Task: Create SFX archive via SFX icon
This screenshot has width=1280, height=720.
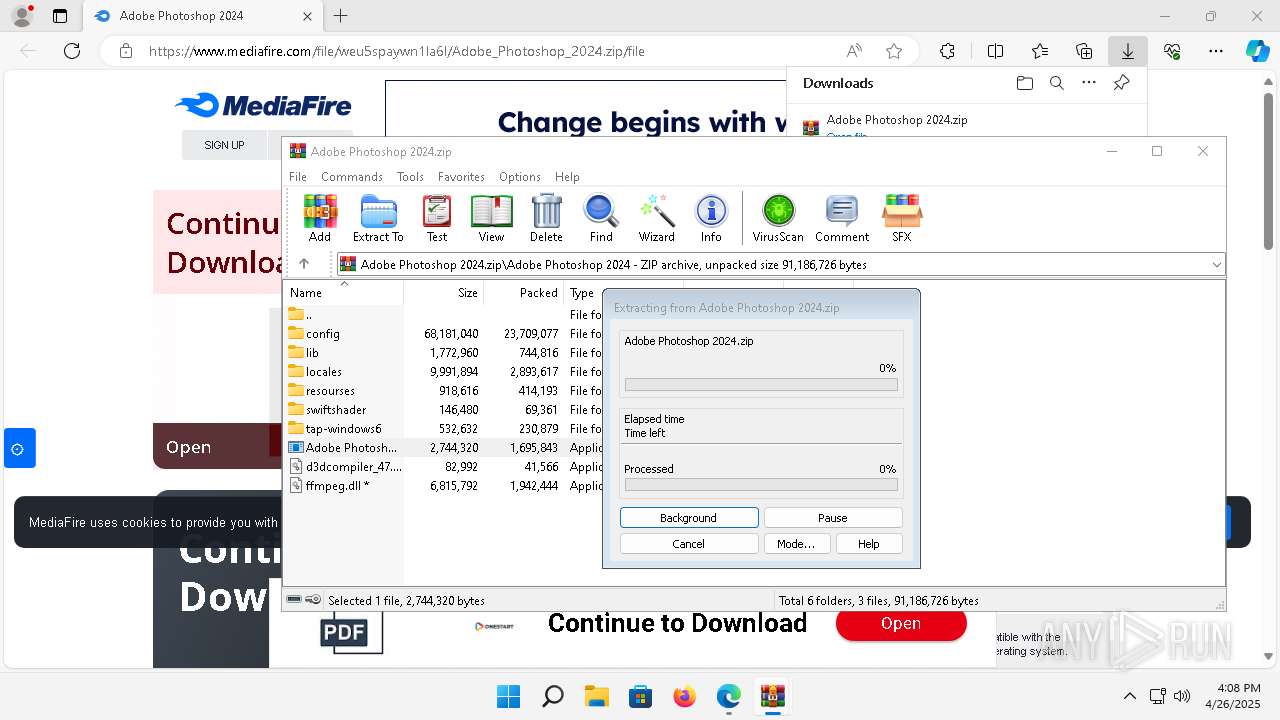Action: coord(901,218)
